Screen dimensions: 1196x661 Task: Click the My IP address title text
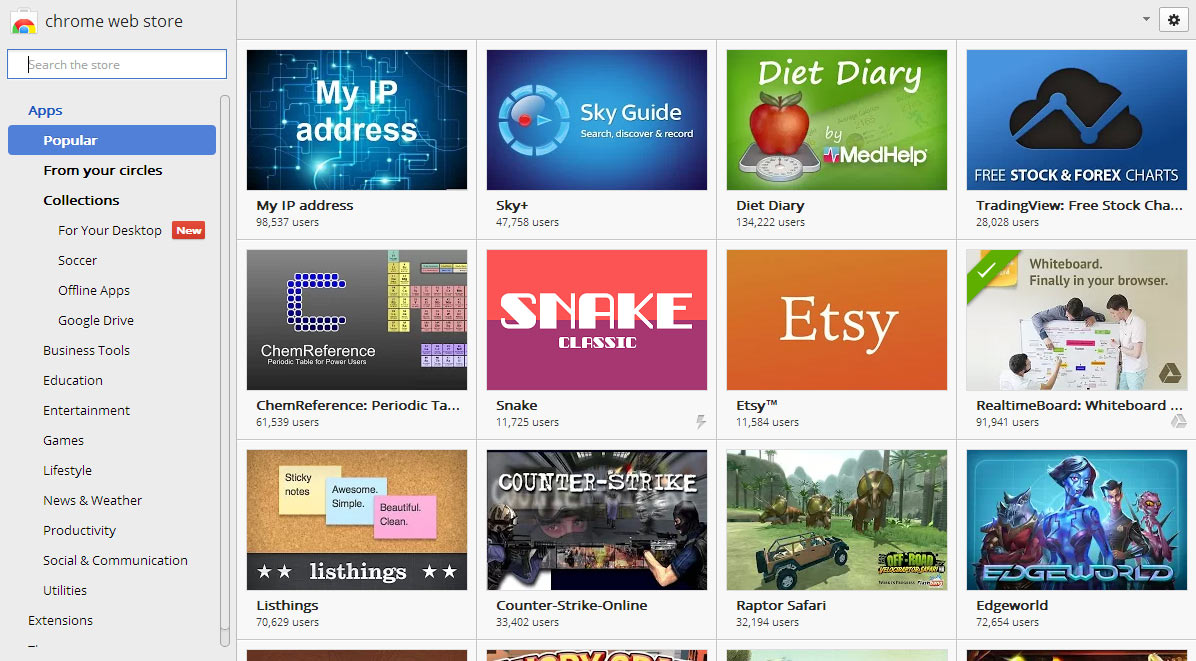tap(304, 206)
